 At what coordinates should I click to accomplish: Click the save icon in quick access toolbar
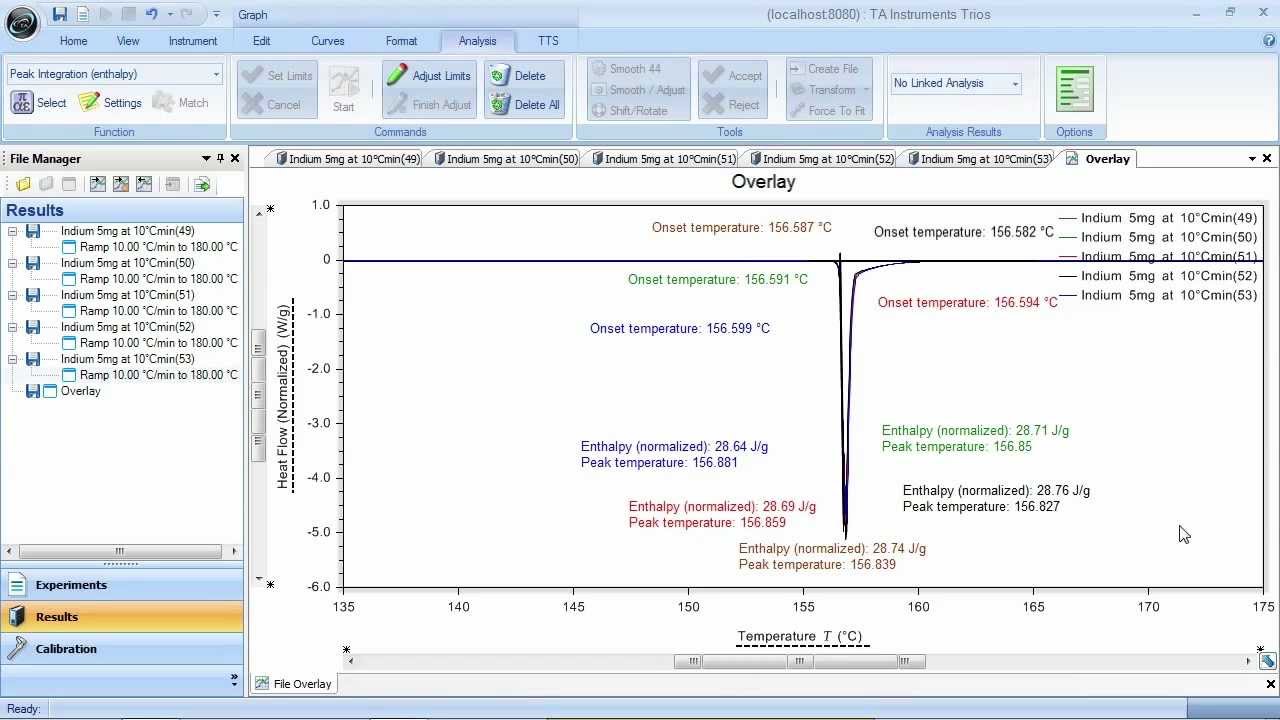tap(60, 14)
